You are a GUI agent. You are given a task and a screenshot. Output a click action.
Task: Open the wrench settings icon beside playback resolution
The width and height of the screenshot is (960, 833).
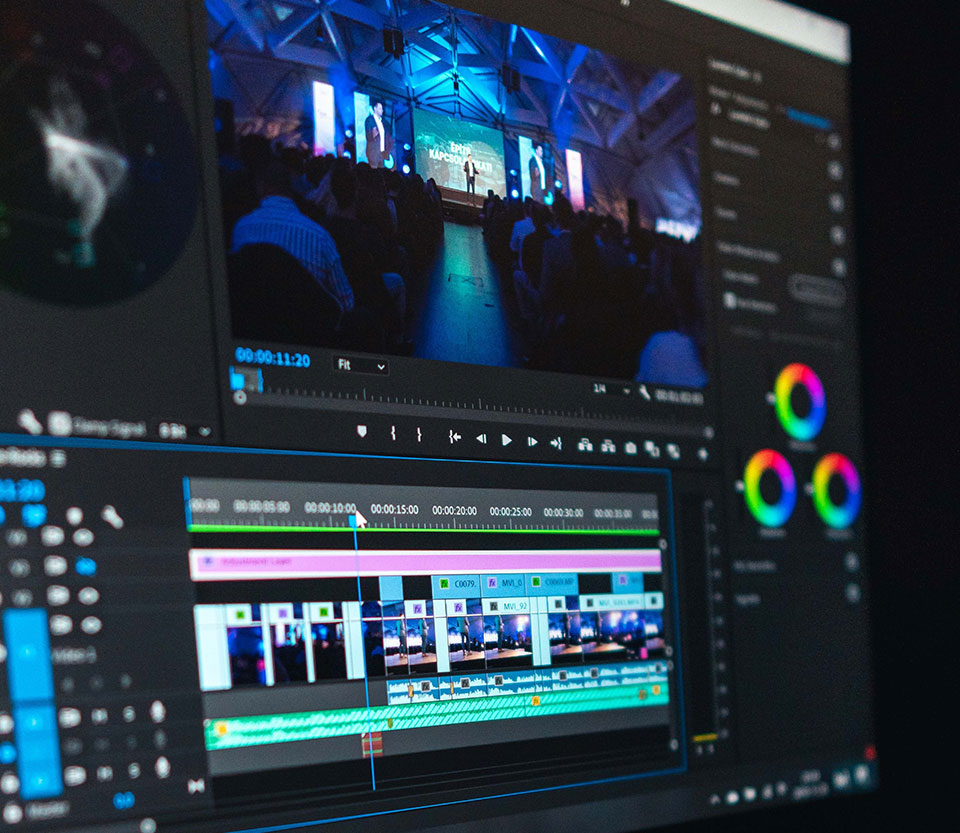[644, 392]
